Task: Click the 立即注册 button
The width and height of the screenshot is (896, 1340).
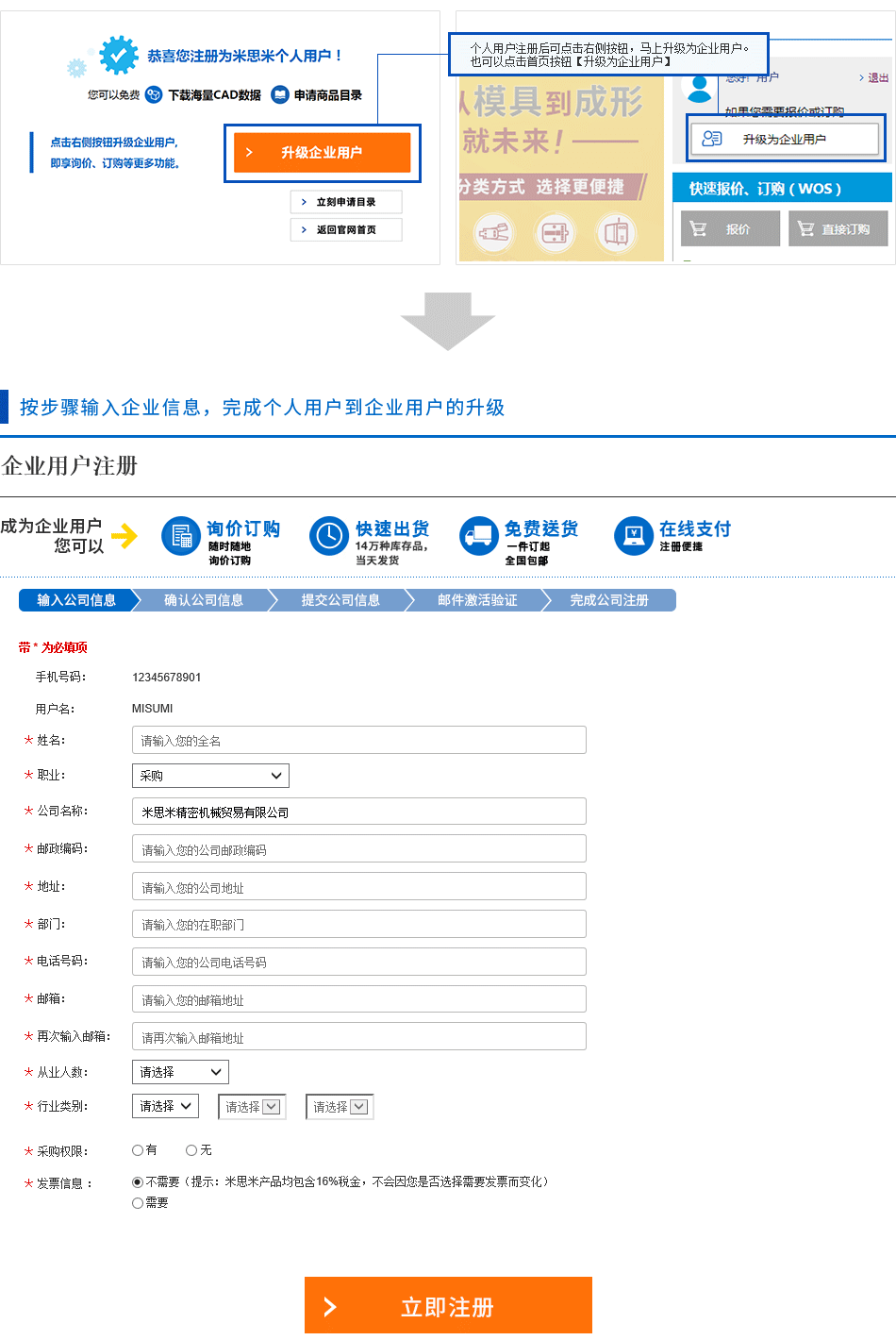Action: tap(448, 1305)
